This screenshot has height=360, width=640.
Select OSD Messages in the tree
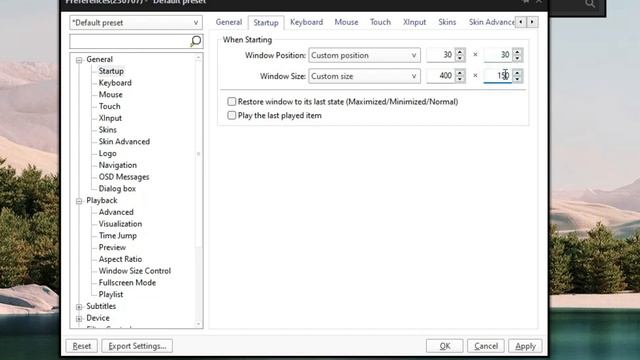124,177
